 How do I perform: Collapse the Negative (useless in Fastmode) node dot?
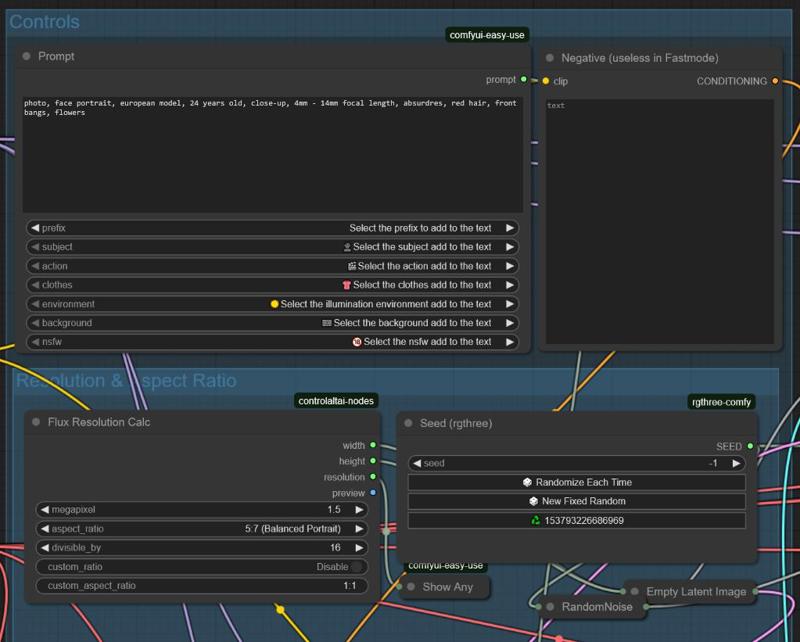[x=549, y=58]
